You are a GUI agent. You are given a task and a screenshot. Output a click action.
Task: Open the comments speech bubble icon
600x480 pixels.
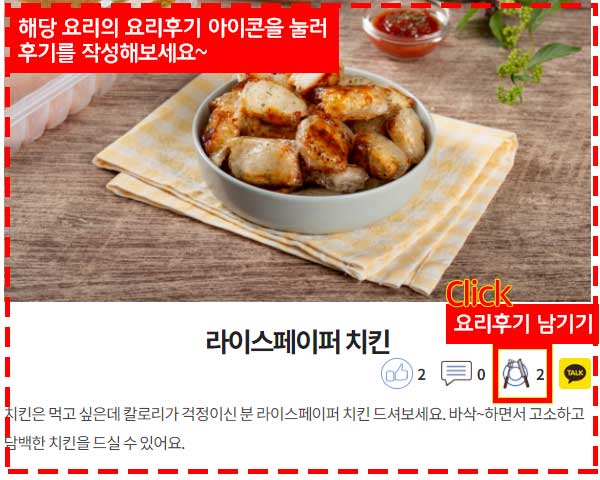456,373
